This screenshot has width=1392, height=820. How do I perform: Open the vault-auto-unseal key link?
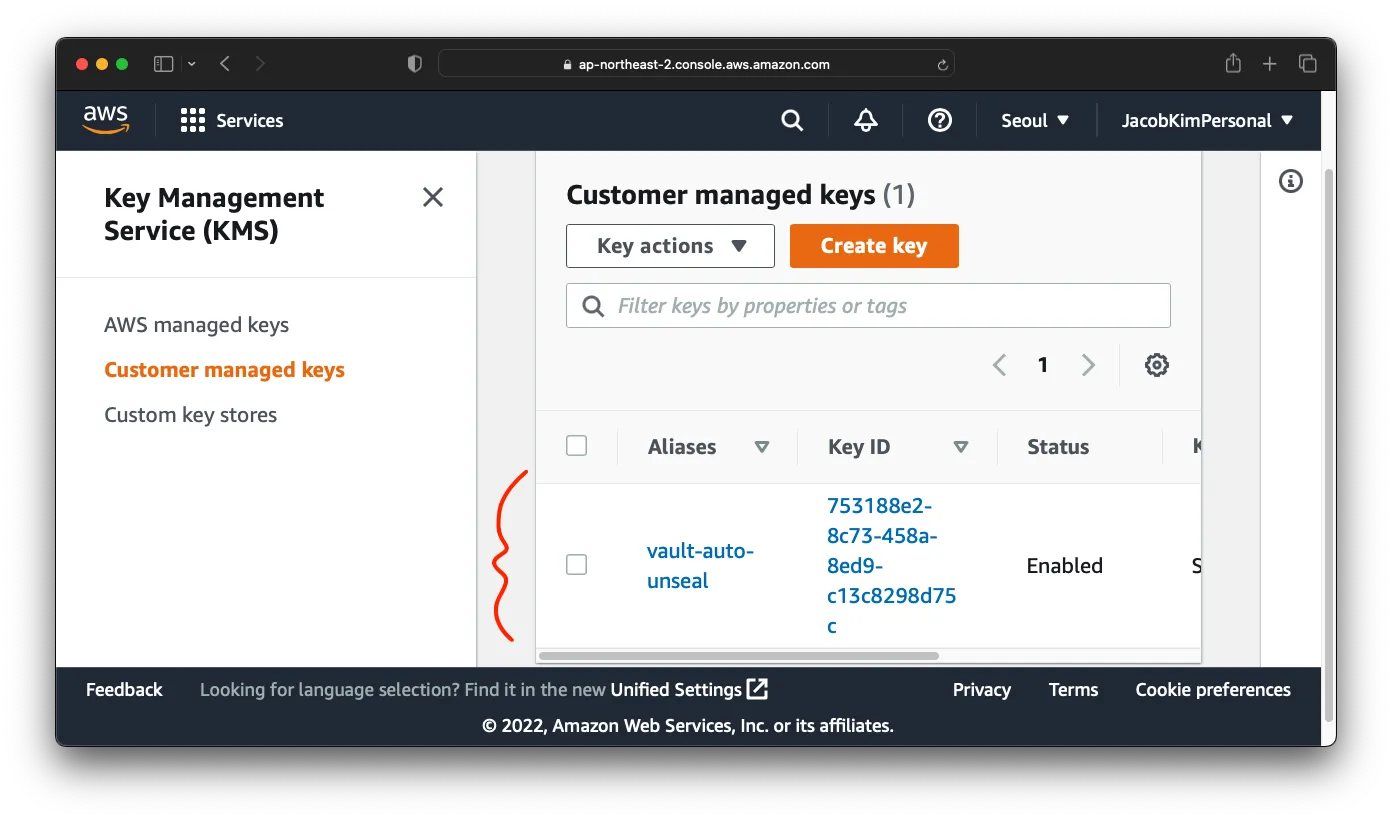700,565
